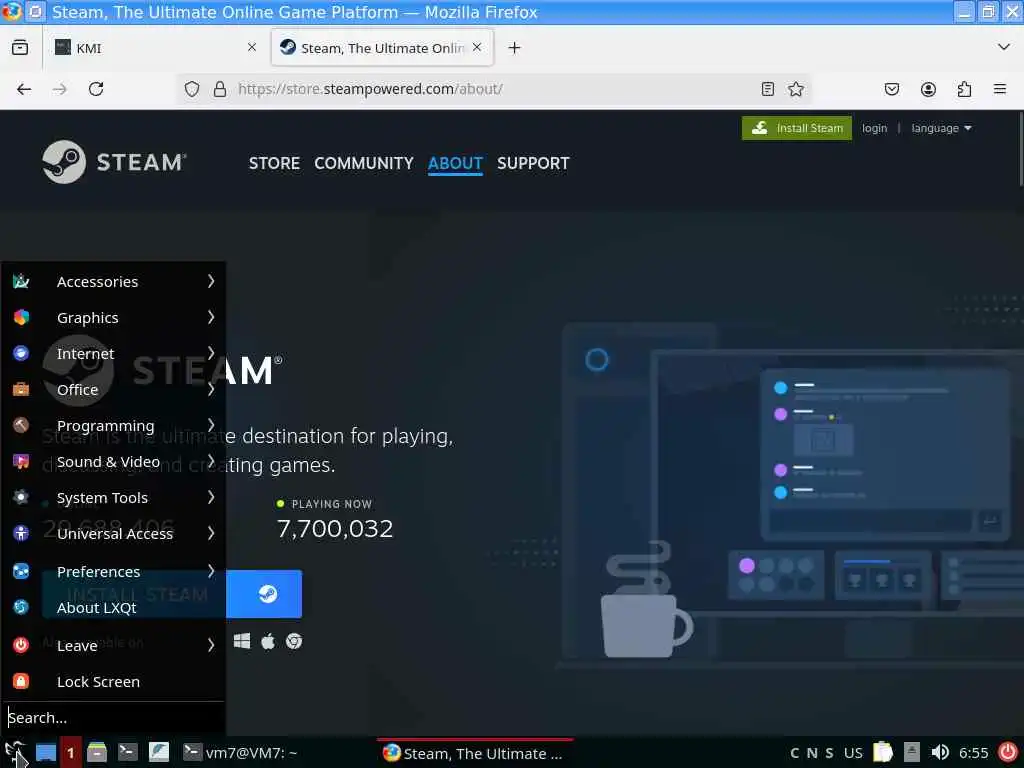Screen dimensions: 1024x768
Task: Click the Chrome OS platform icon
Action: (294, 641)
